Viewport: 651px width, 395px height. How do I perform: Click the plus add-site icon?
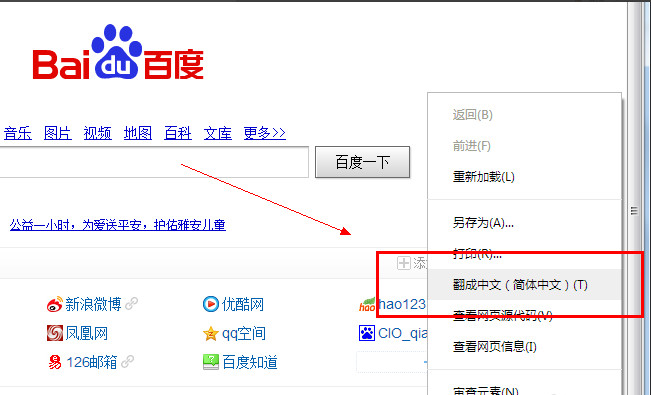(404, 263)
